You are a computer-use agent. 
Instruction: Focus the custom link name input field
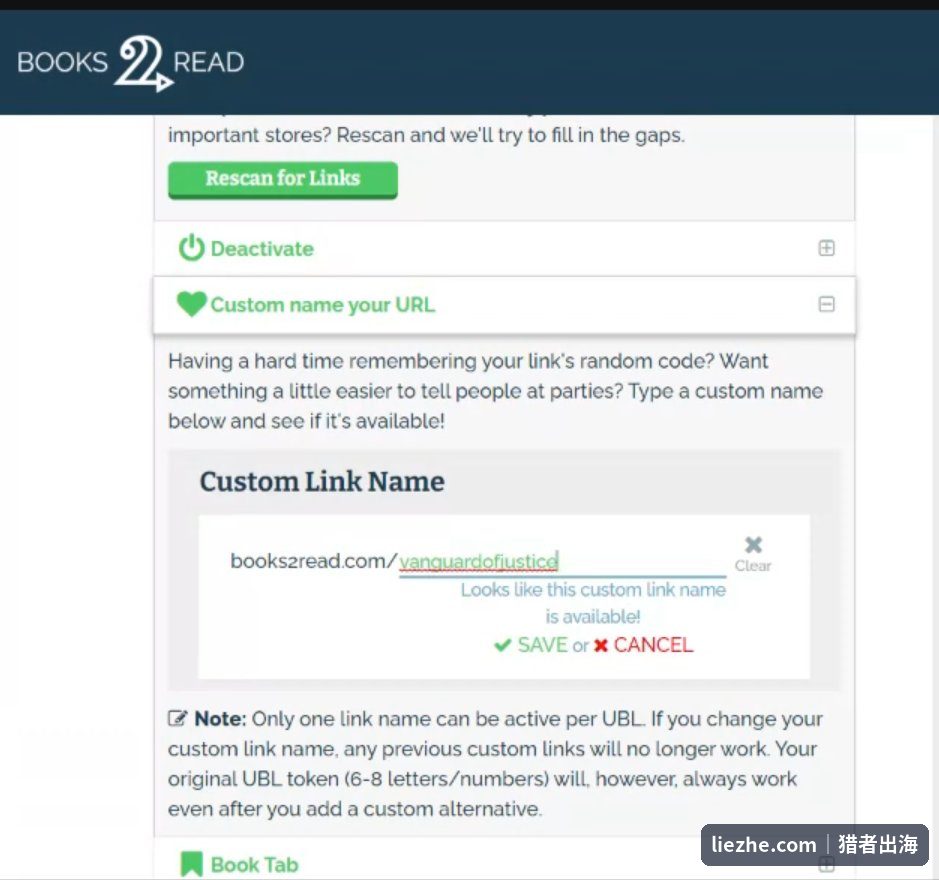point(562,562)
